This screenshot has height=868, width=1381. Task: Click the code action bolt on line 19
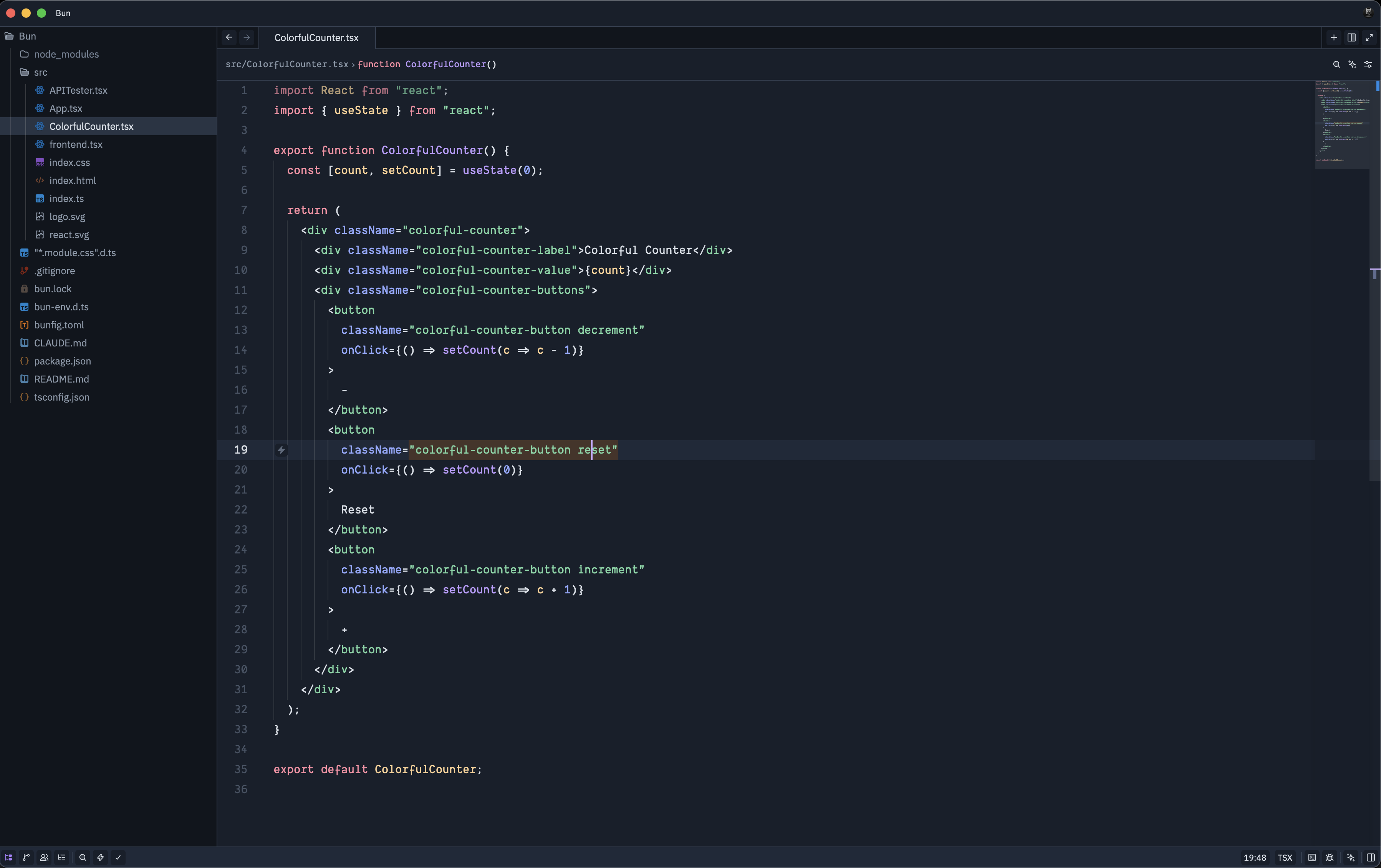[x=281, y=450]
